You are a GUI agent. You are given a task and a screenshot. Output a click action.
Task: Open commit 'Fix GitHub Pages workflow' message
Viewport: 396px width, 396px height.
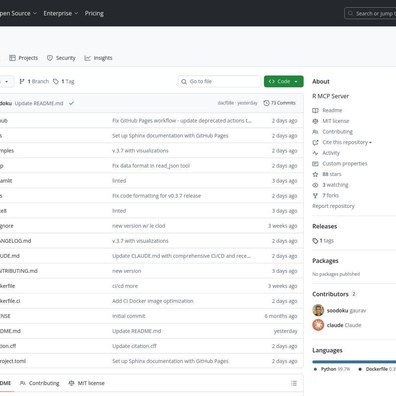tap(182, 121)
